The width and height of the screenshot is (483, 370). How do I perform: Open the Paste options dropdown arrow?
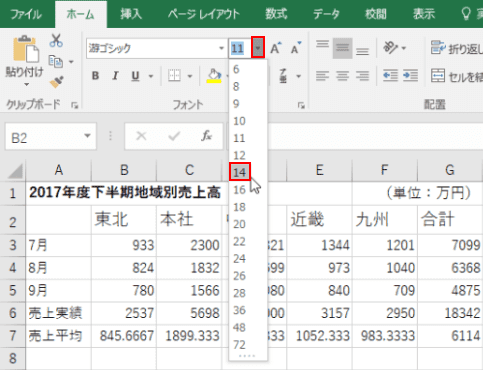click(26, 84)
